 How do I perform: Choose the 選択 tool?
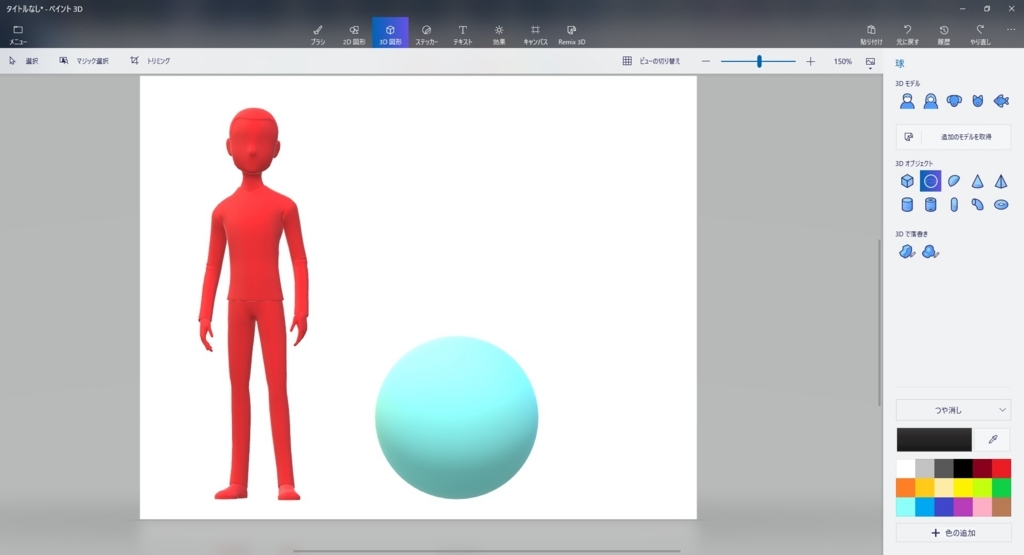pos(24,61)
